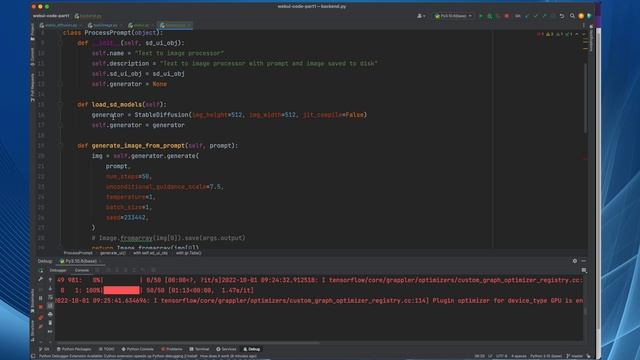Screen dimensions: 640x360
Task: Click the UTF-8 encoding status entry
Action: [x=502, y=356]
